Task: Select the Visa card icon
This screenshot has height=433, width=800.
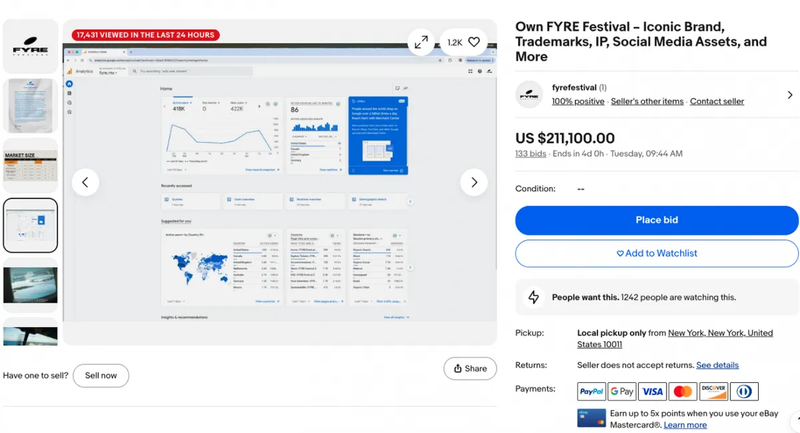Action: click(x=652, y=391)
